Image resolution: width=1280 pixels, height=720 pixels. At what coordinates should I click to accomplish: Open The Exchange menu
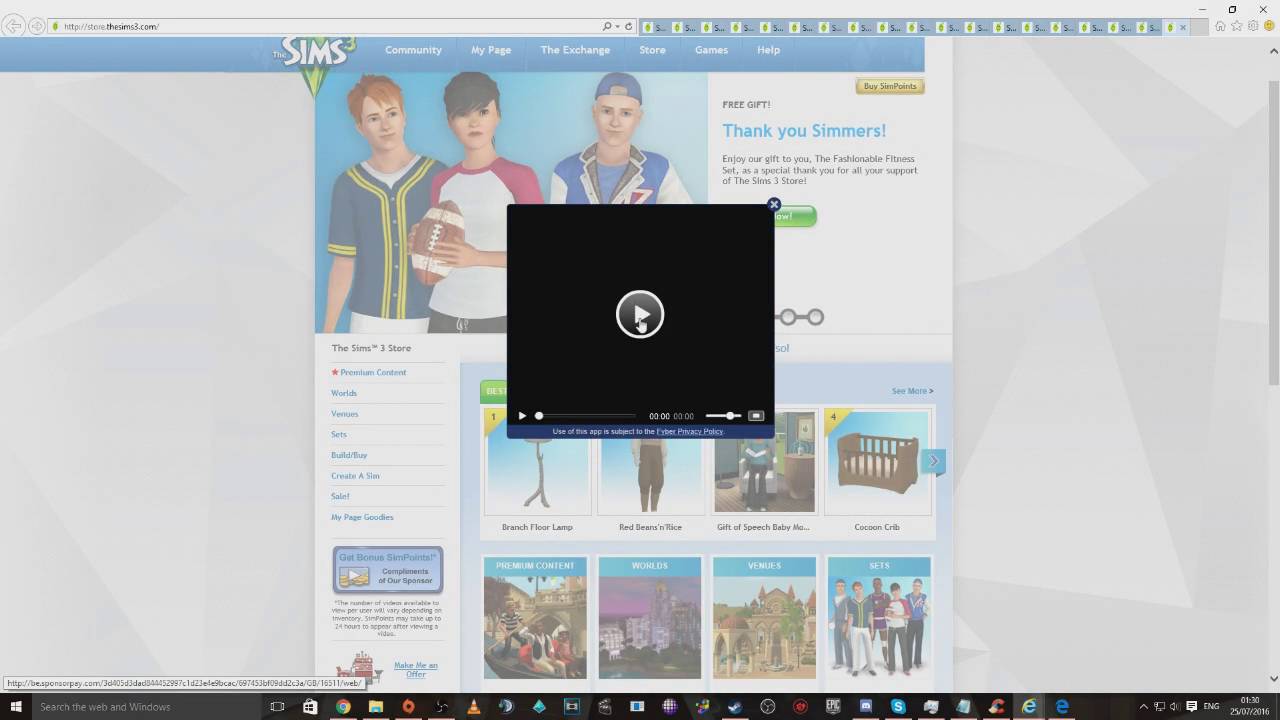tap(575, 50)
